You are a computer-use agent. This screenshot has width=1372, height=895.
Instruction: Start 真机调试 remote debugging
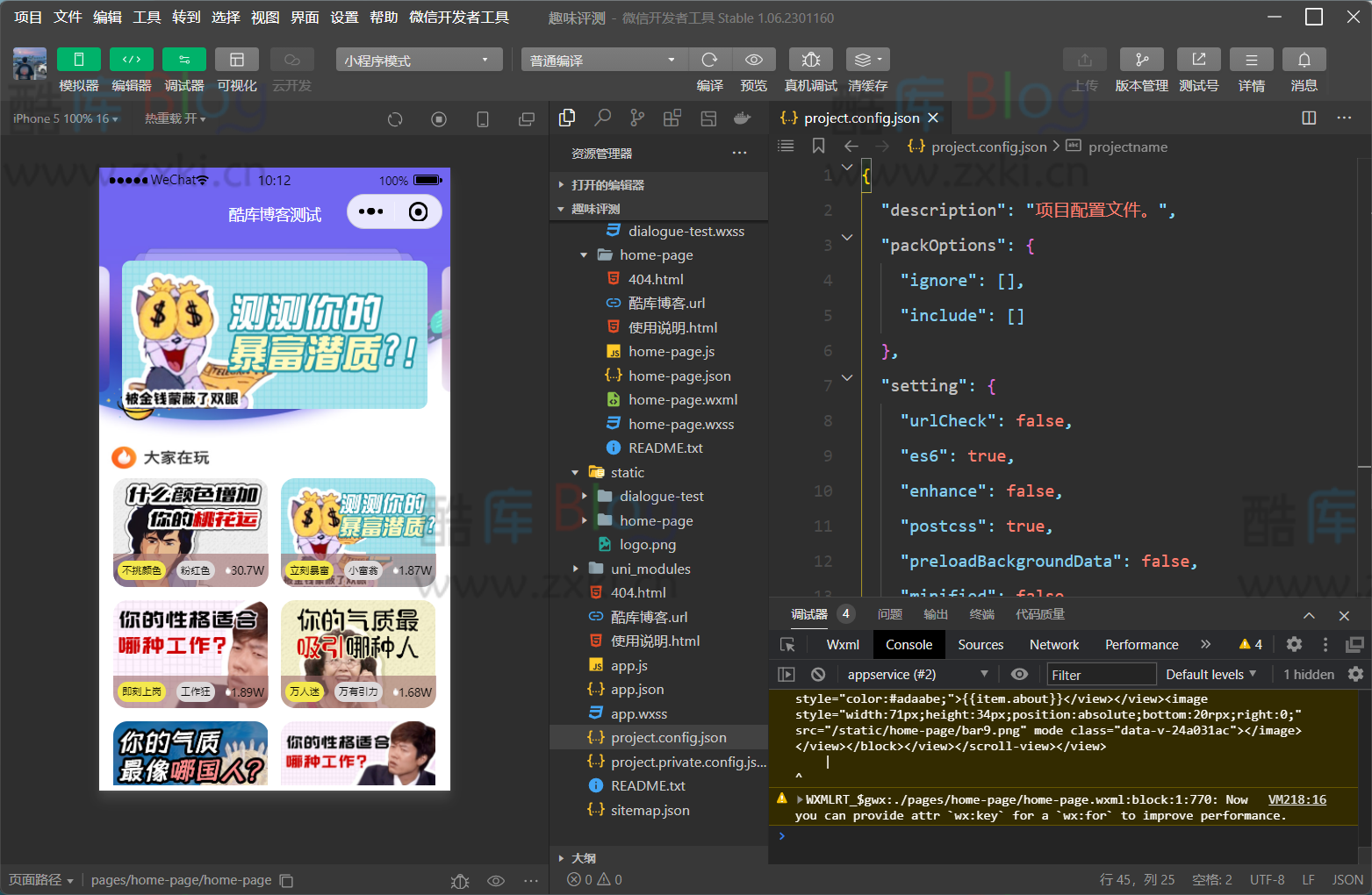(809, 59)
